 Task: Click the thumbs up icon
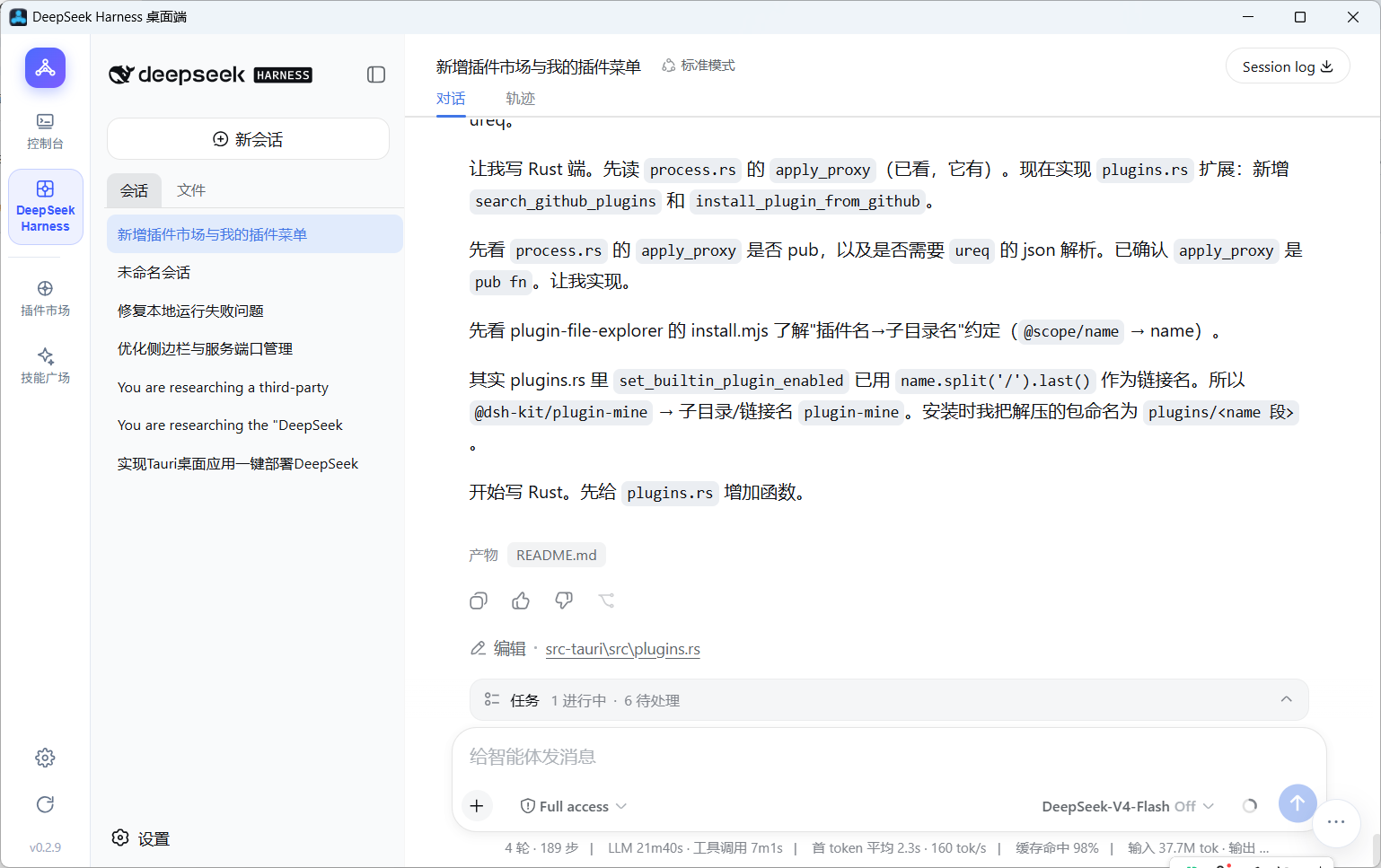click(x=521, y=601)
